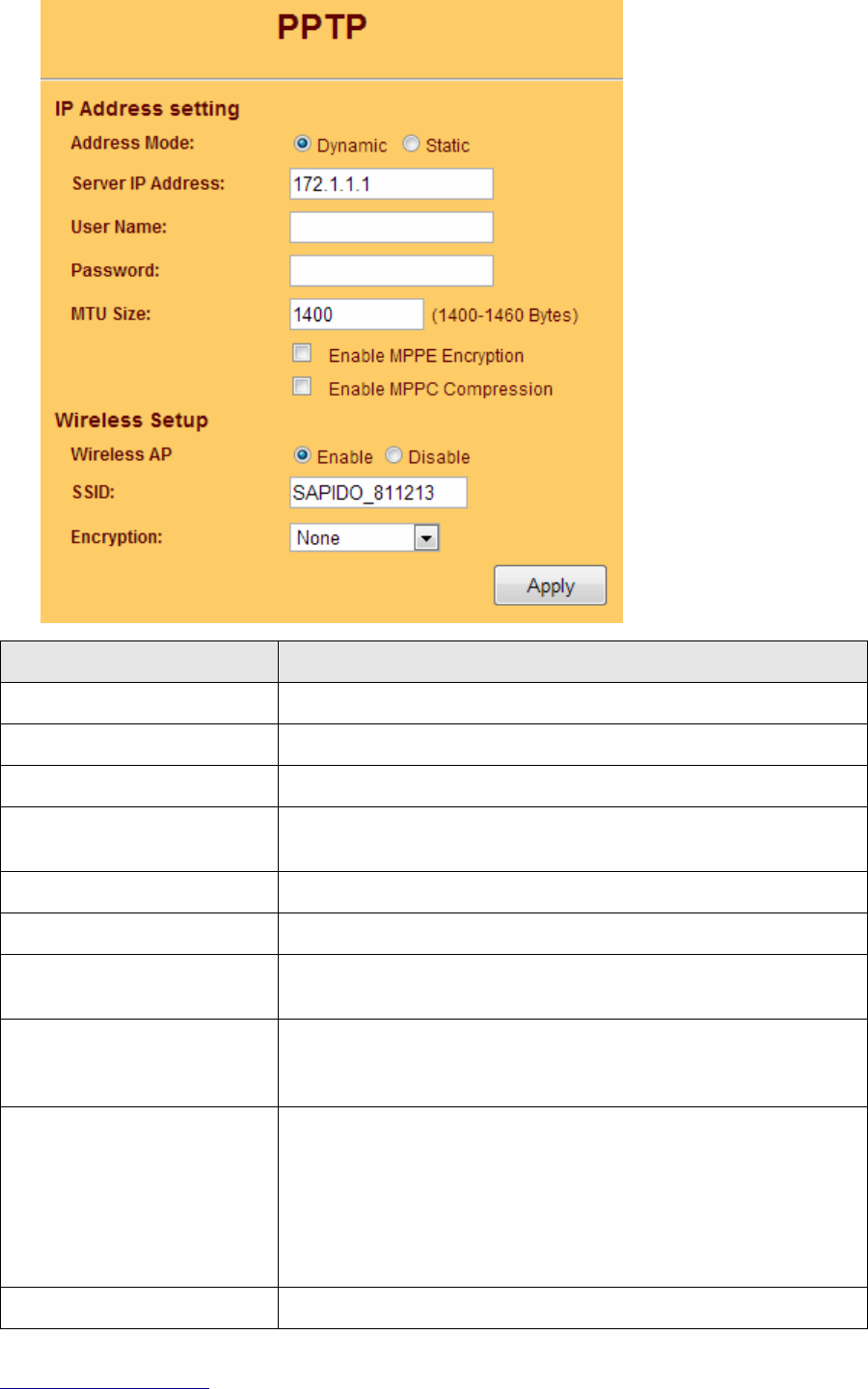The width and height of the screenshot is (868, 1389).
Task: Enable MPPE Encryption checkbox
Action: pos(303,354)
